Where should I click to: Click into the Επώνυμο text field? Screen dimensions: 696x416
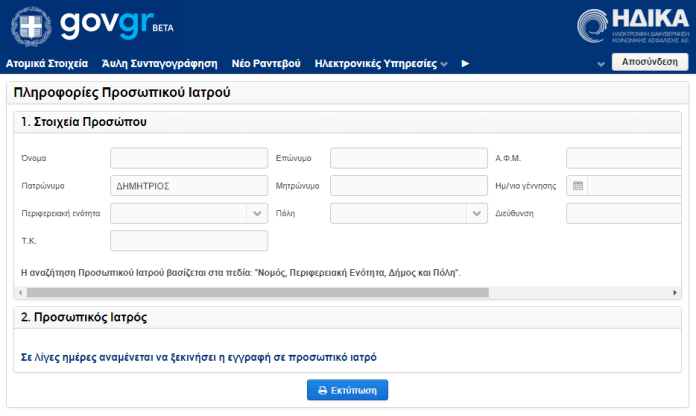click(x=408, y=158)
